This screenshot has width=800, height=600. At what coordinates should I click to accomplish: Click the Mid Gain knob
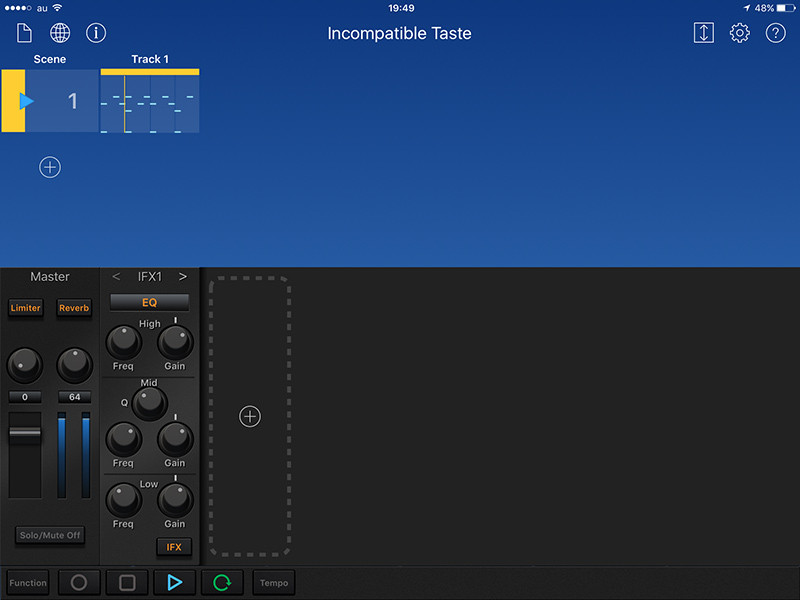[175, 439]
